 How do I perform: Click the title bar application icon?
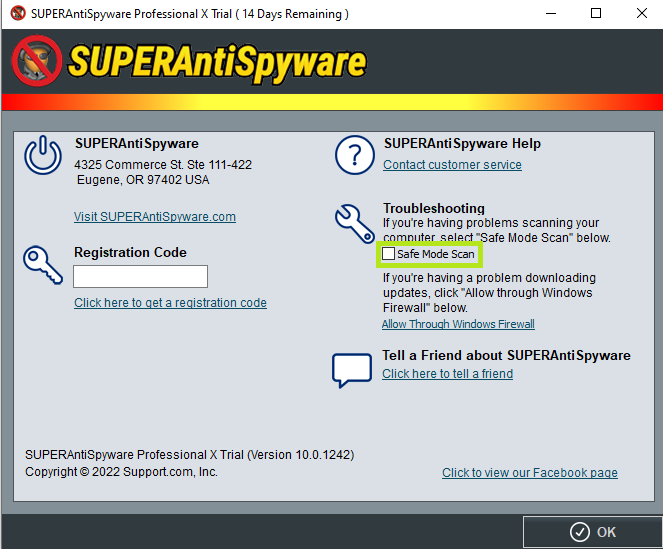[x=18, y=14]
